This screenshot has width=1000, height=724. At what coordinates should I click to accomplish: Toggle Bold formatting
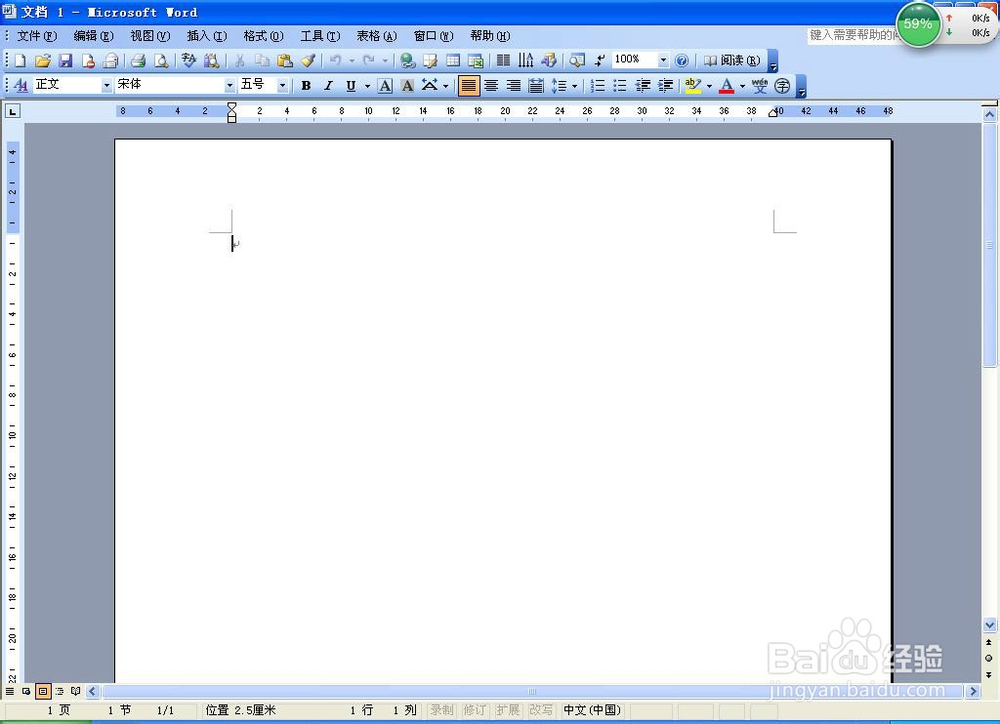pyautogui.click(x=306, y=85)
